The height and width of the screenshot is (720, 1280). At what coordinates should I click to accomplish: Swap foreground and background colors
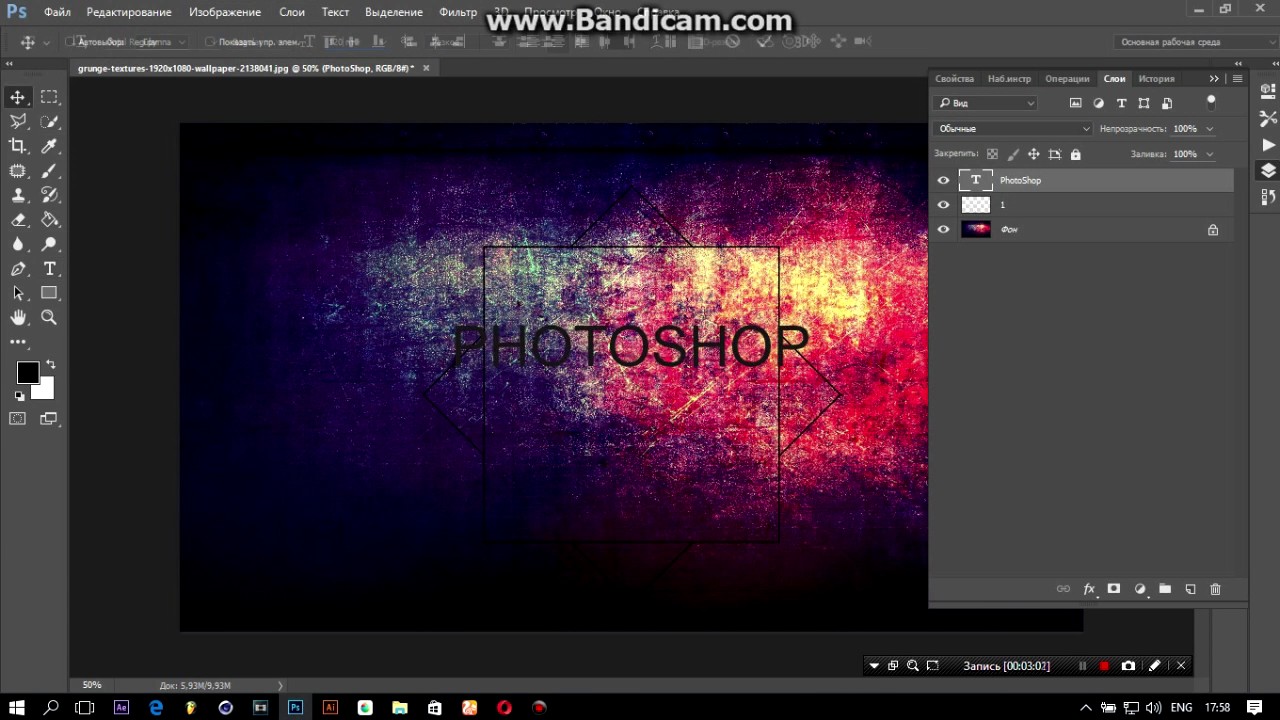click(x=50, y=365)
